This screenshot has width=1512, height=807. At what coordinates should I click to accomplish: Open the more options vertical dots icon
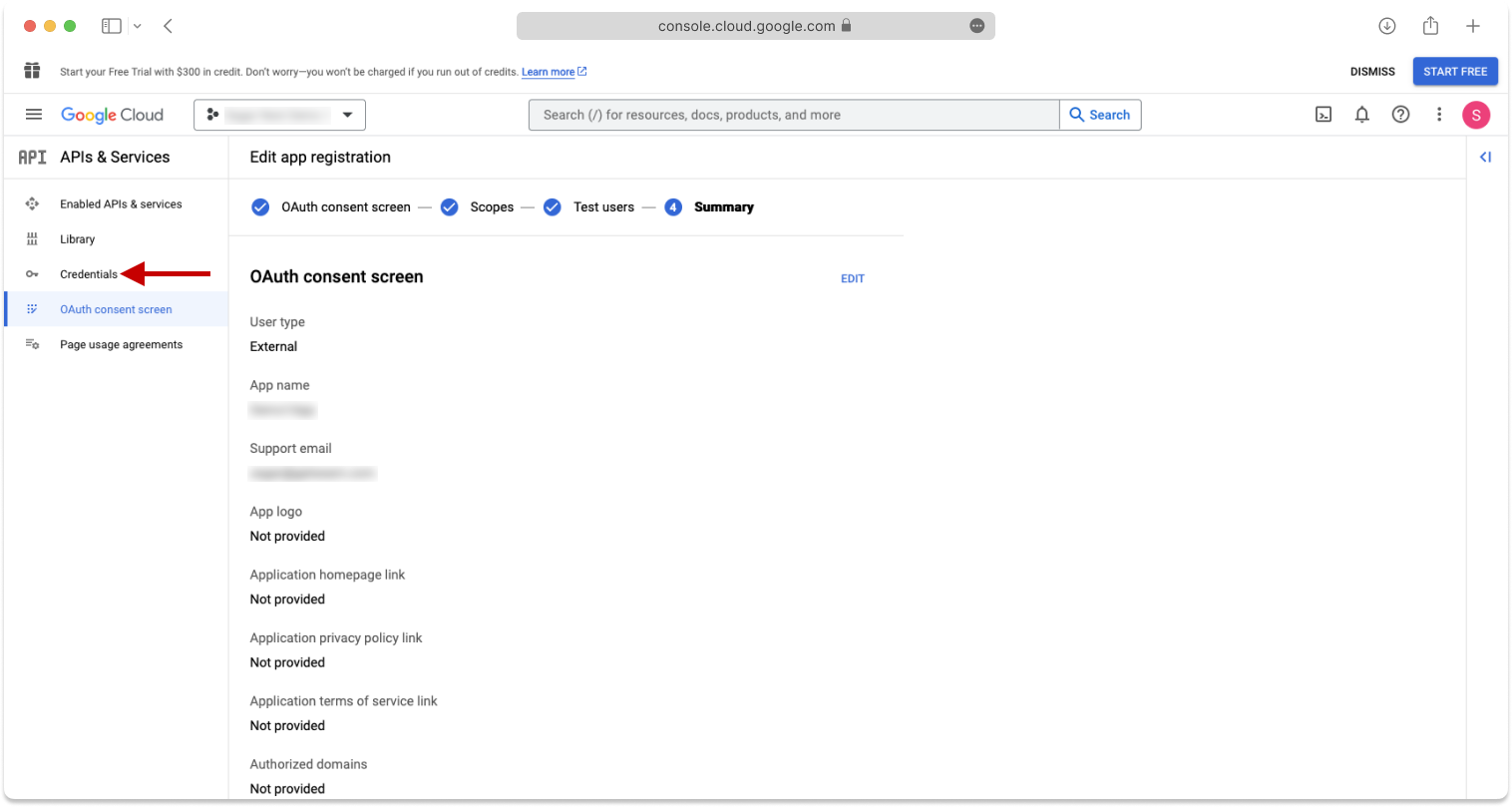coord(1439,115)
